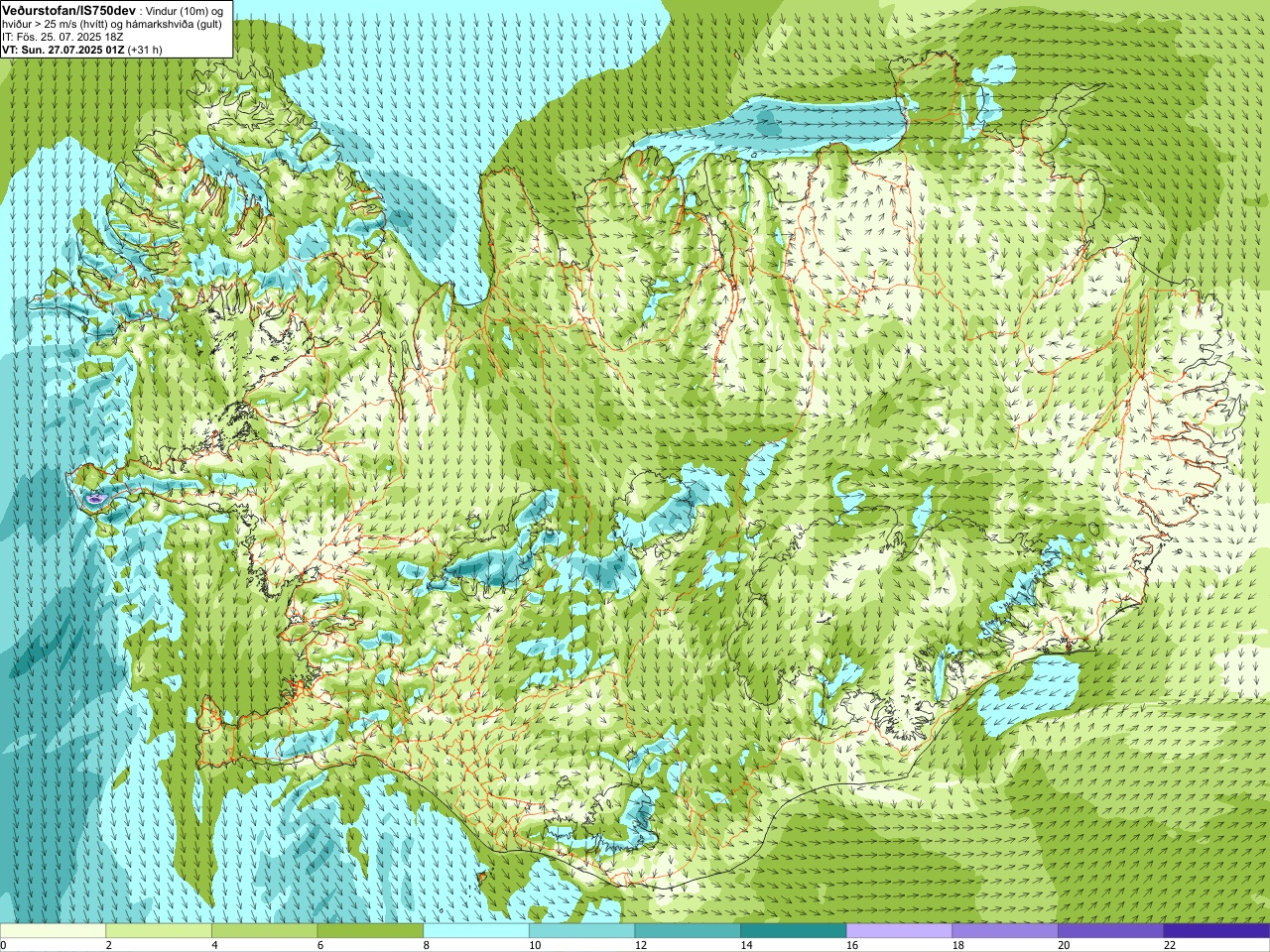Click the 'Vindur (10m) og' label
1270x952 pixels.
click(x=186, y=11)
